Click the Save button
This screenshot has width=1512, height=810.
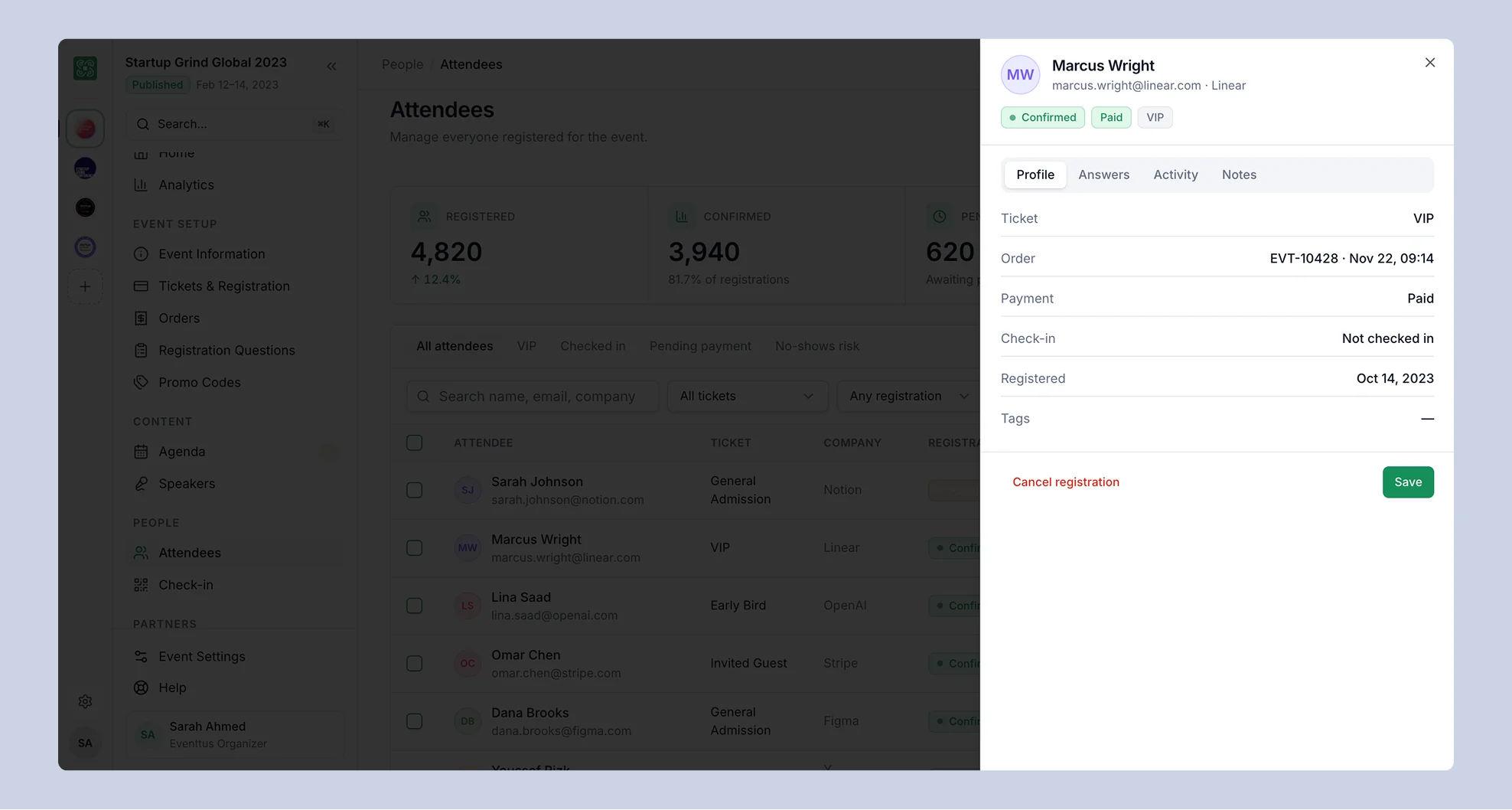1408,482
